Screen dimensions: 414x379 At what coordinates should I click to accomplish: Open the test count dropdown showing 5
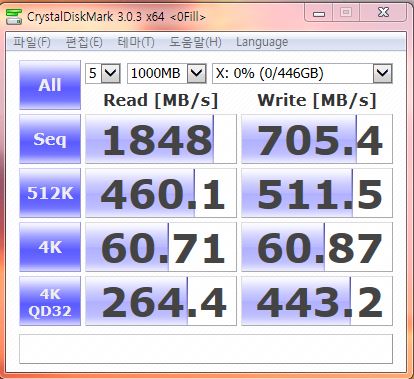point(103,73)
